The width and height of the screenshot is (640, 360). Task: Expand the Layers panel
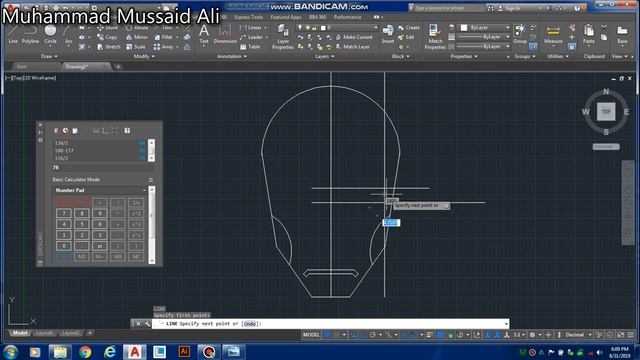pyautogui.click(x=324, y=56)
